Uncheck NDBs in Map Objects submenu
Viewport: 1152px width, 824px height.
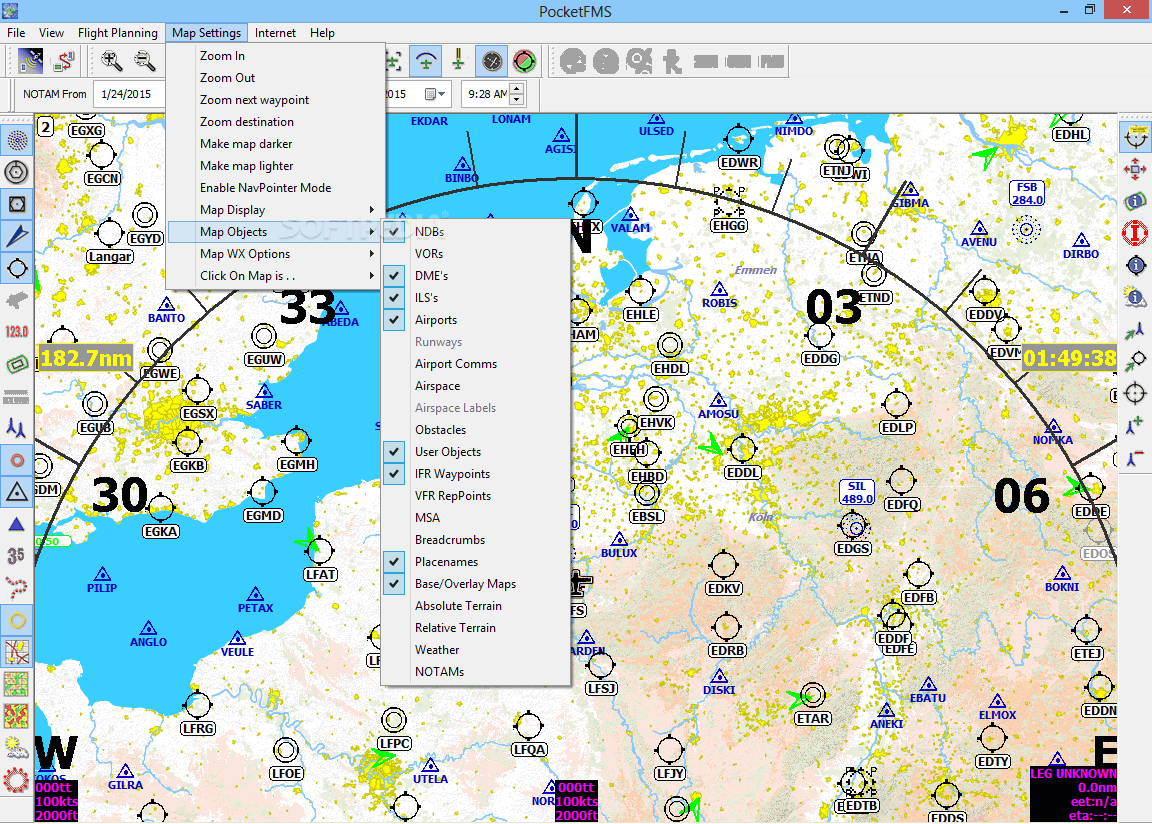(x=475, y=231)
